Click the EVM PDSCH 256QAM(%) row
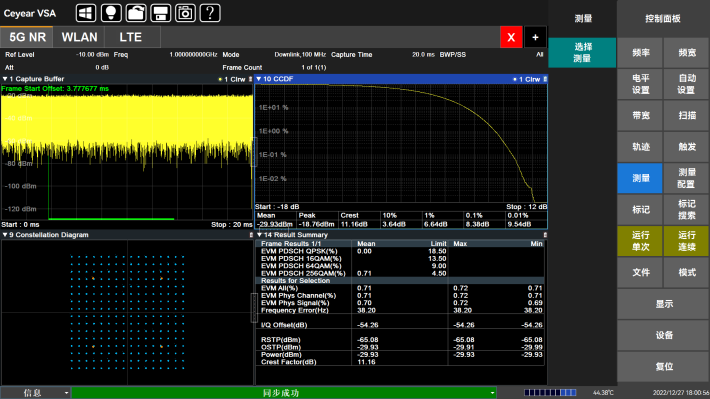This screenshot has height=399, width=710. [401, 274]
